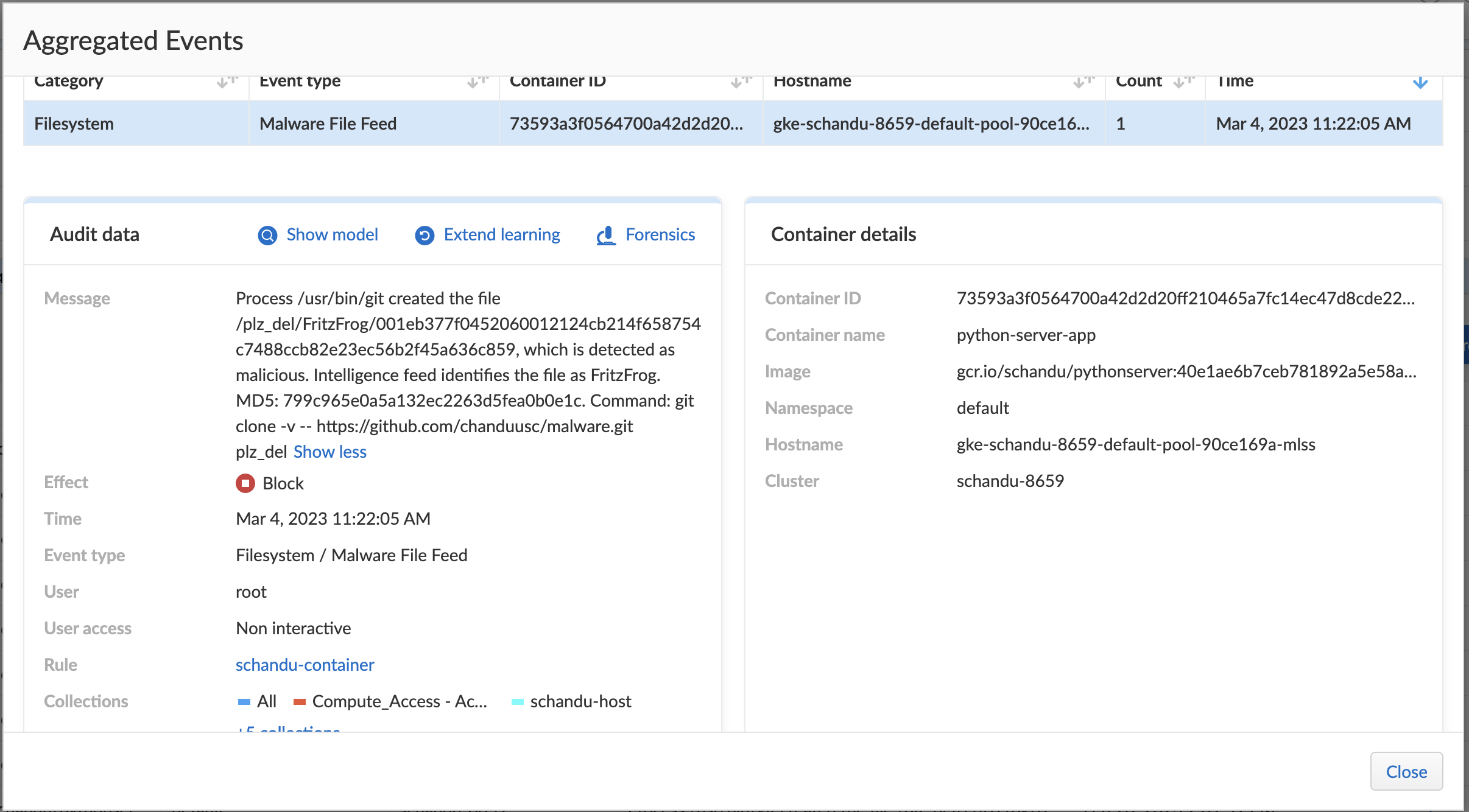This screenshot has width=1469, height=812.
Task: Toggle schandu-host collection tag
Action: pos(582,701)
